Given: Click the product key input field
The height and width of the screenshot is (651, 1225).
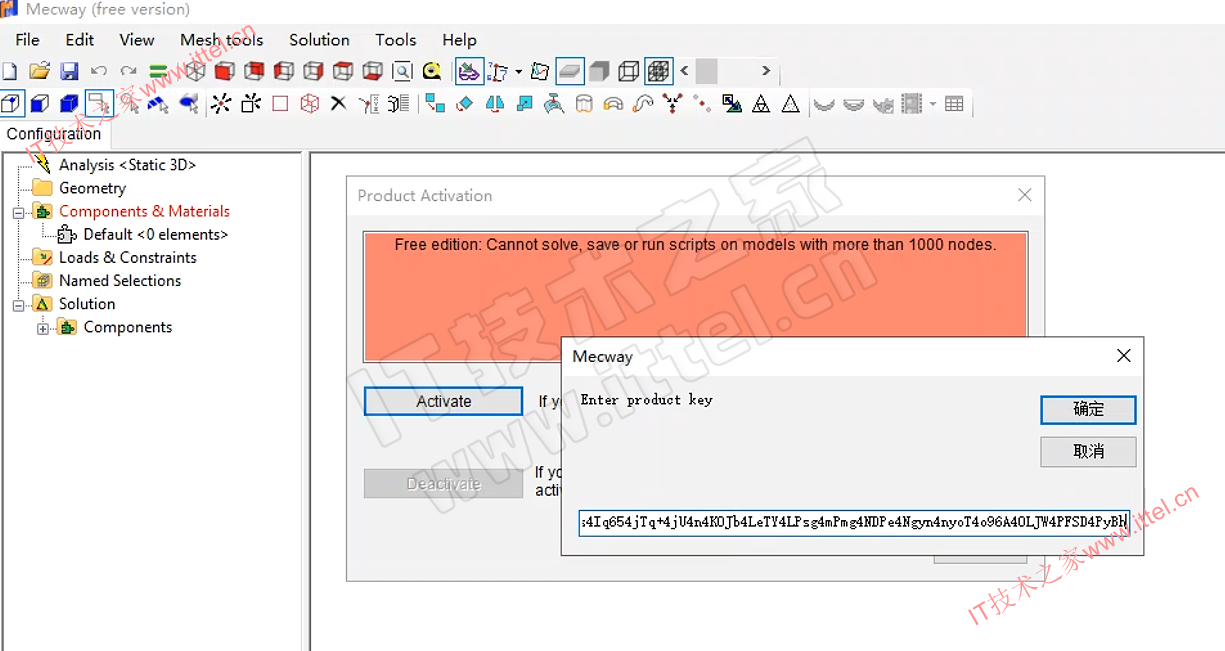Looking at the screenshot, I should click(x=854, y=521).
